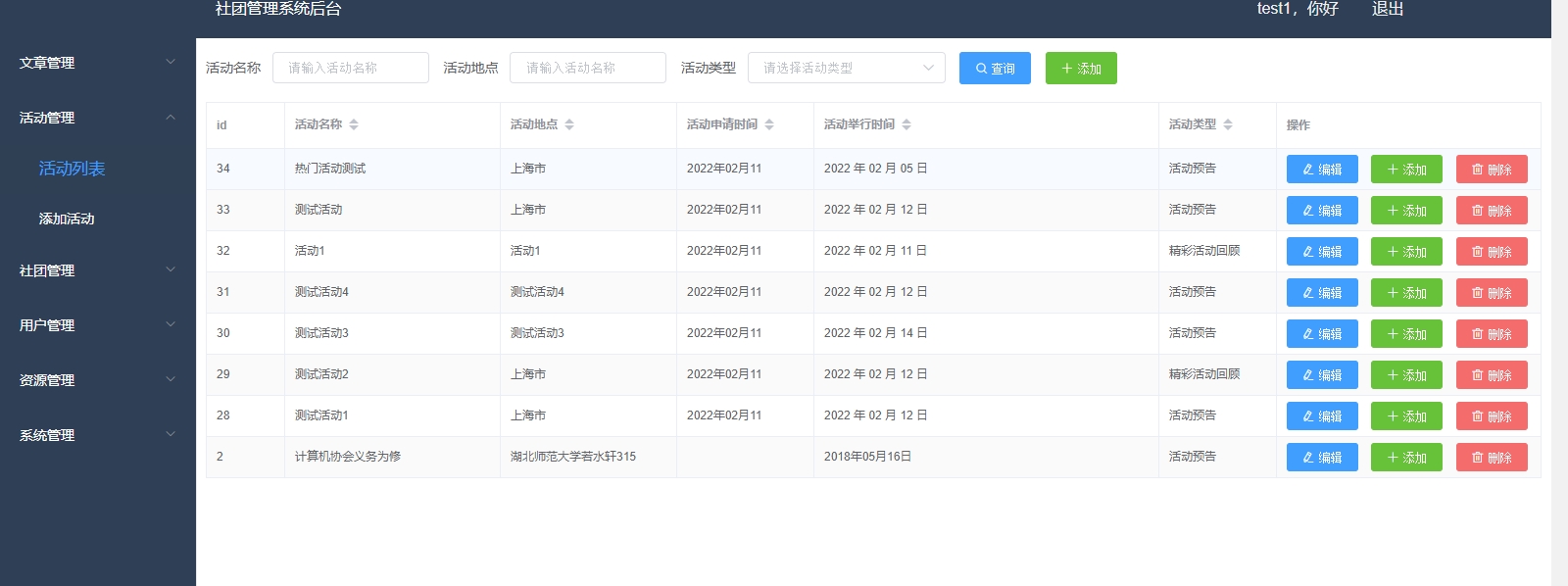The width and height of the screenshot is (1568, 586).
Task: Click the green 添加 button beside 查询
Action: pyautogui.click(x=1081, y=69)
